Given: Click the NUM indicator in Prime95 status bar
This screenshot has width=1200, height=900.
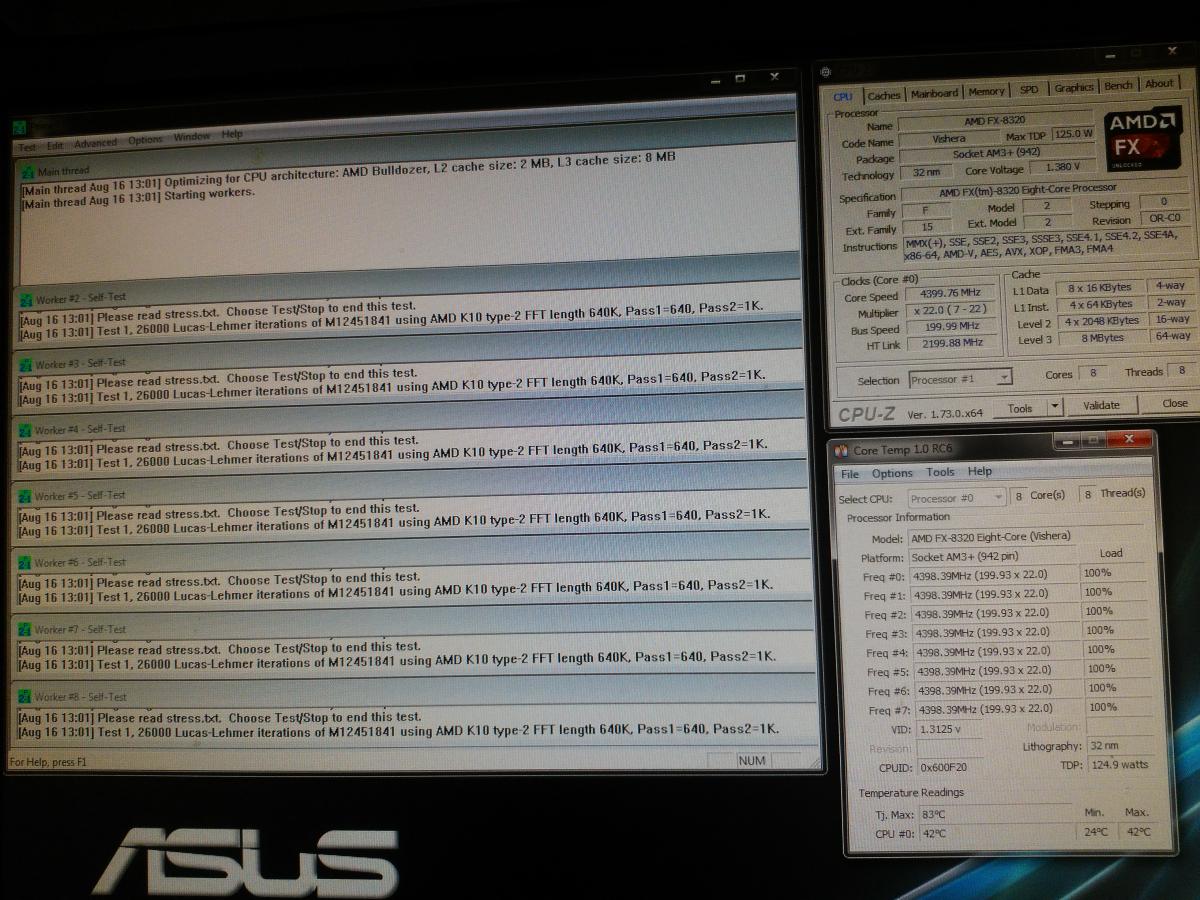Looking at the screenshot, I should (x=752, y=761).
